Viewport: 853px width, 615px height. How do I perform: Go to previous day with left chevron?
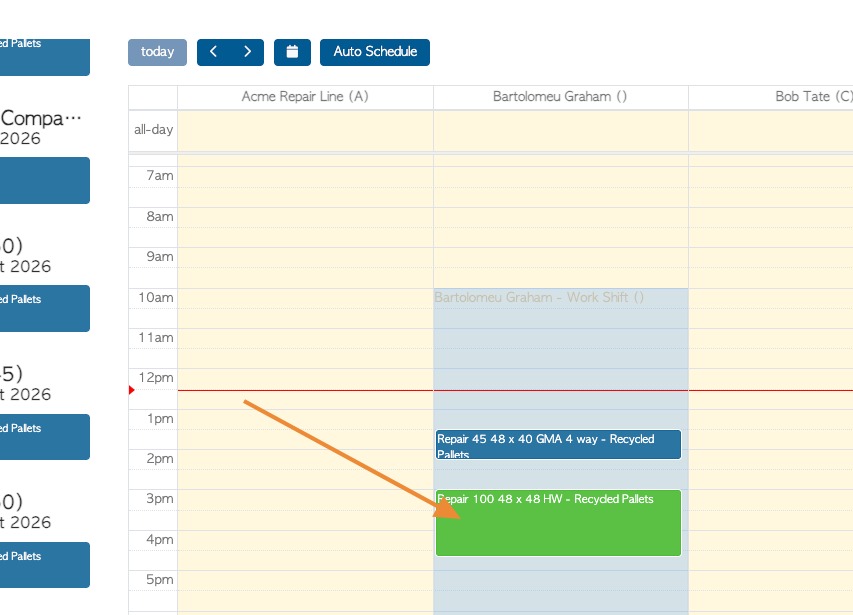coord(213,52)
